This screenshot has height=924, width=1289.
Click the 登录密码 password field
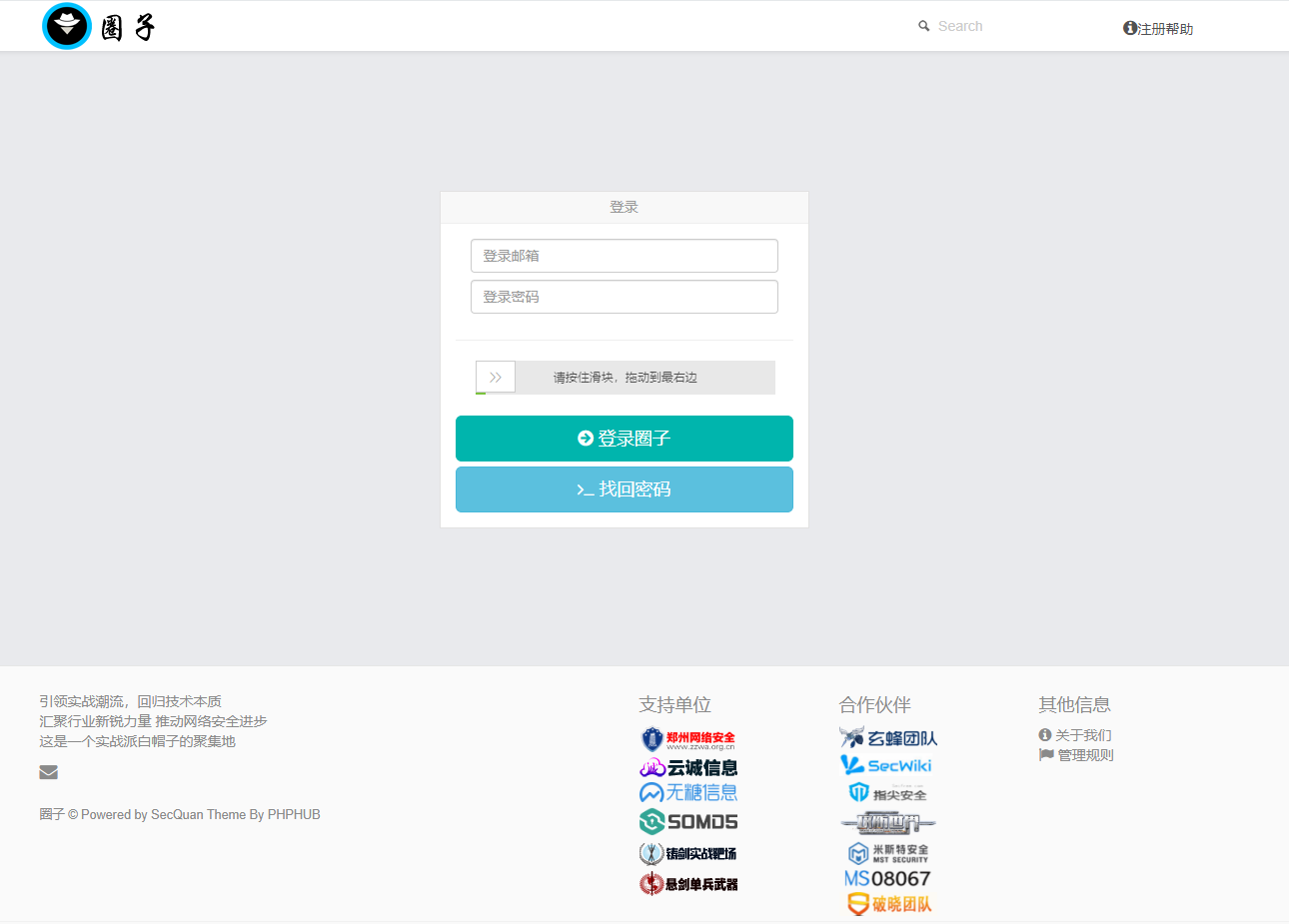(x=624, y=296)
